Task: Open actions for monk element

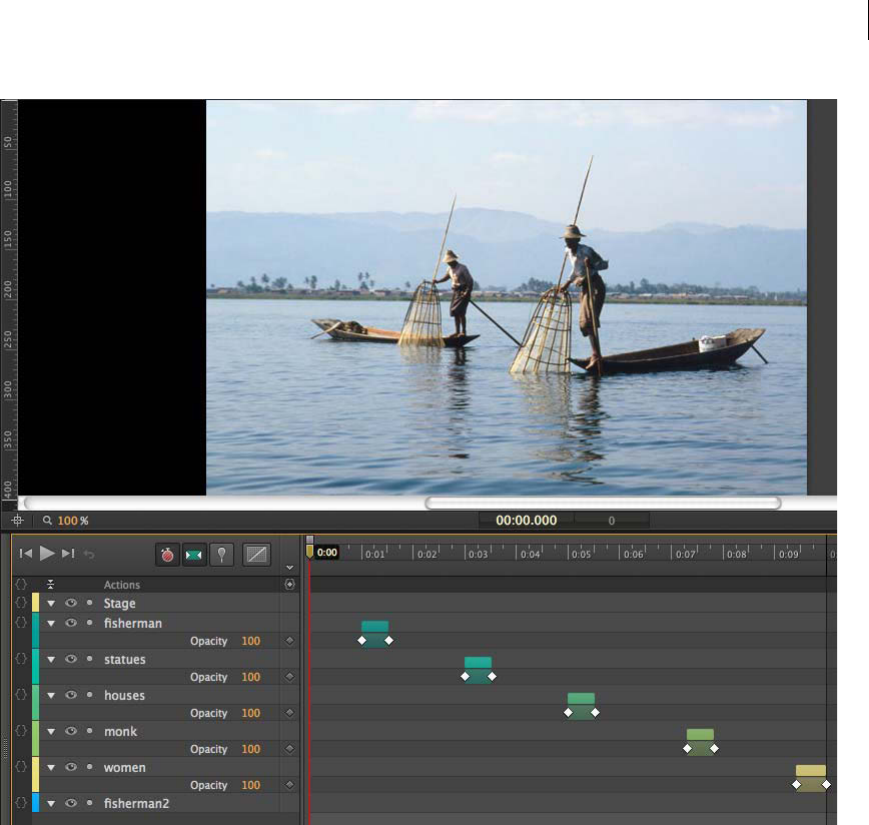Action: [x=21, y=731]
